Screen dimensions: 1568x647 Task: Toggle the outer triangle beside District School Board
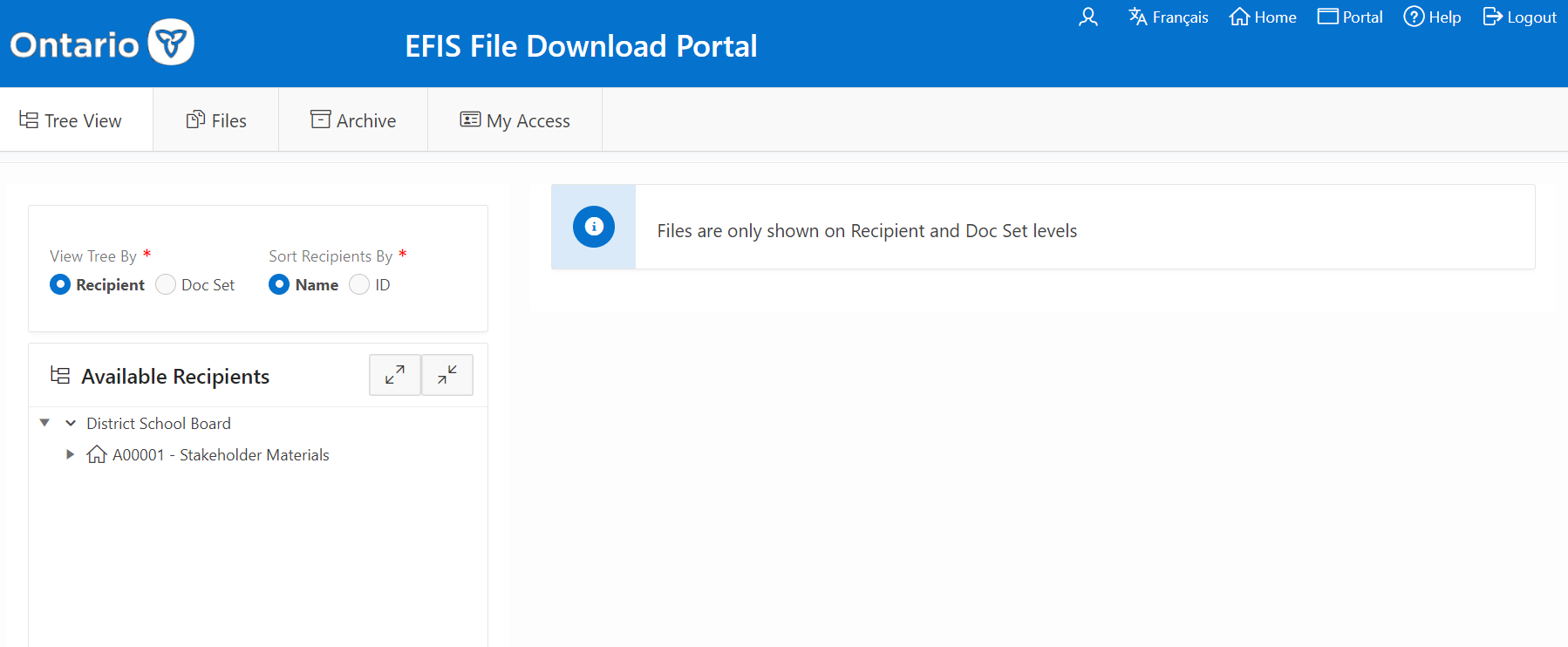[x=44, y=423]
